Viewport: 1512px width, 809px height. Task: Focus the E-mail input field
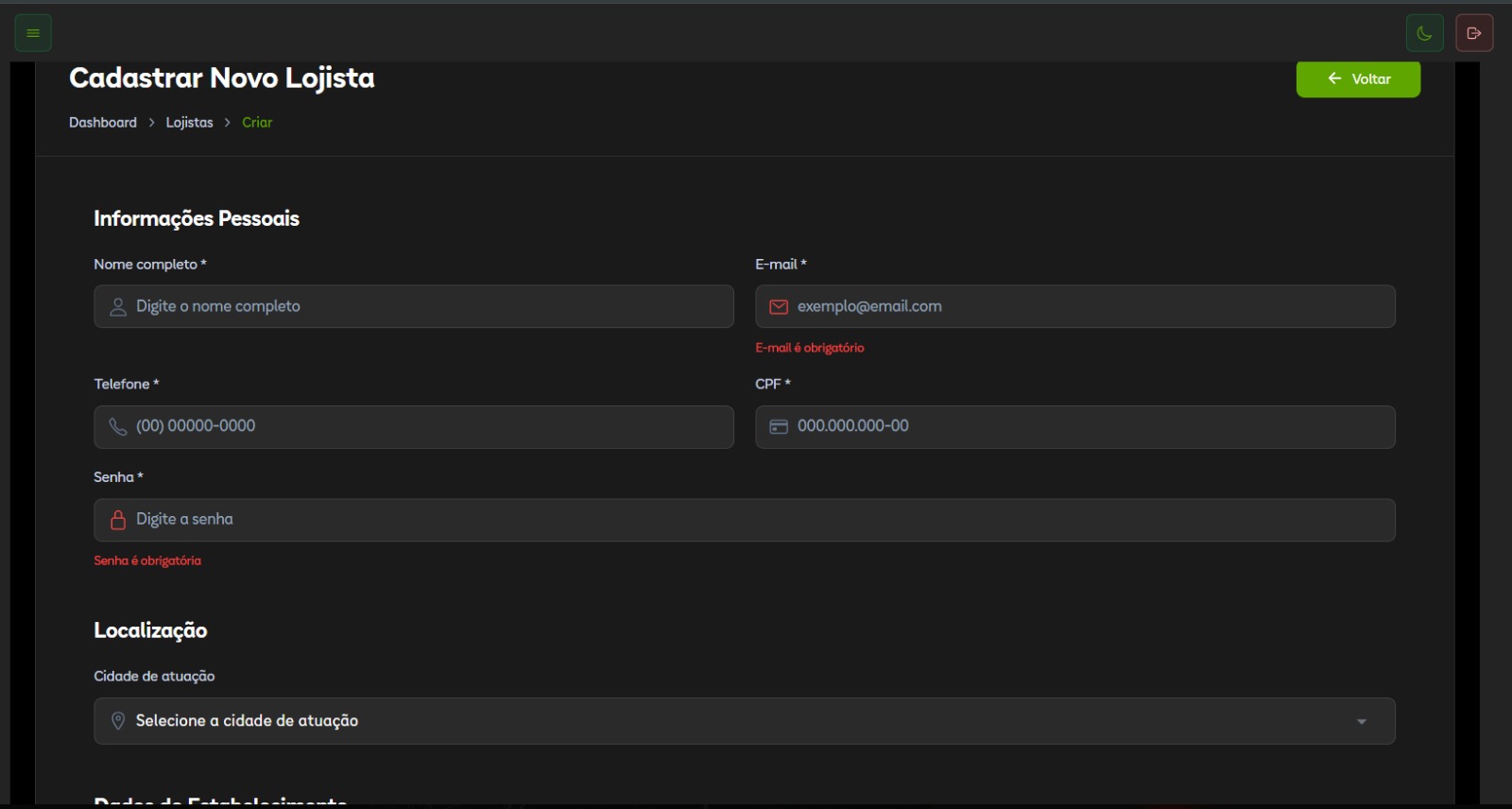tap(1087, 307)
